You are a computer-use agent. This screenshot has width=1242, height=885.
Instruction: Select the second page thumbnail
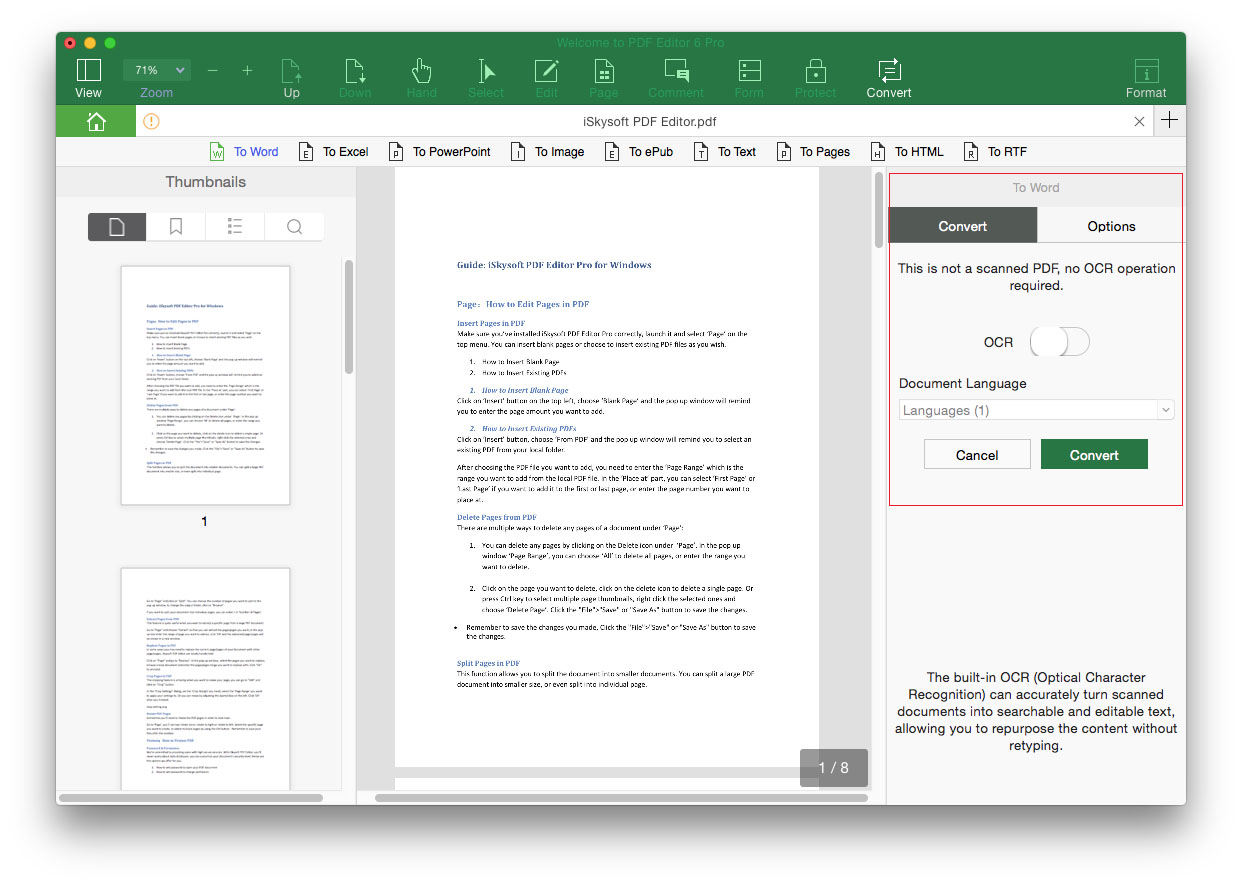click(205, 680)
